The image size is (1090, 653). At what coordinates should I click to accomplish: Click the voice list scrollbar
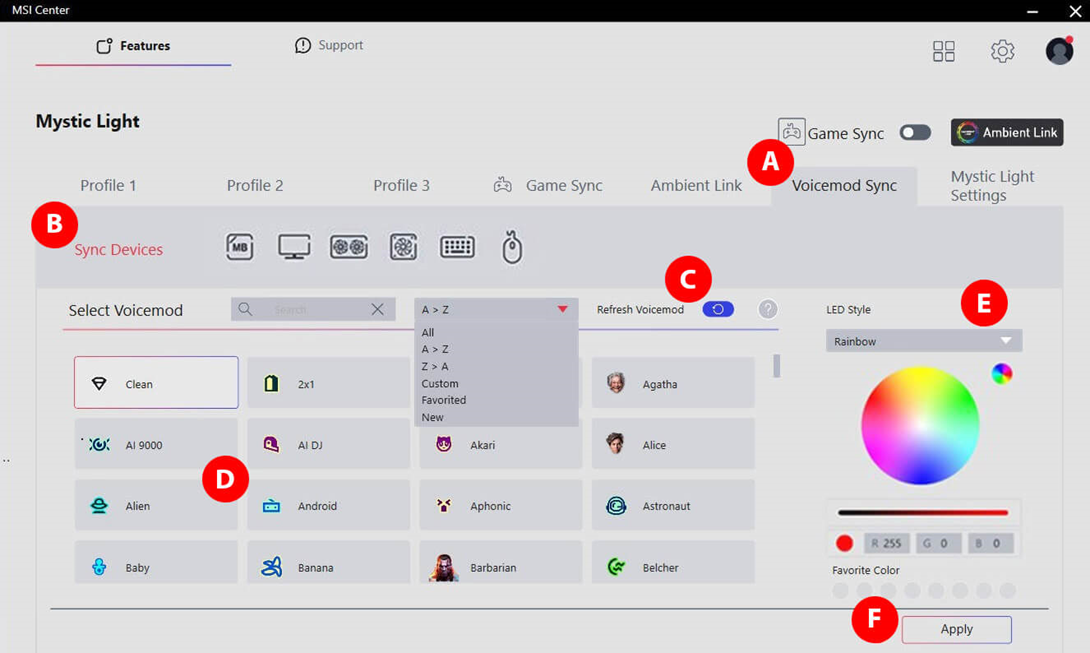(x=776, y=366)
